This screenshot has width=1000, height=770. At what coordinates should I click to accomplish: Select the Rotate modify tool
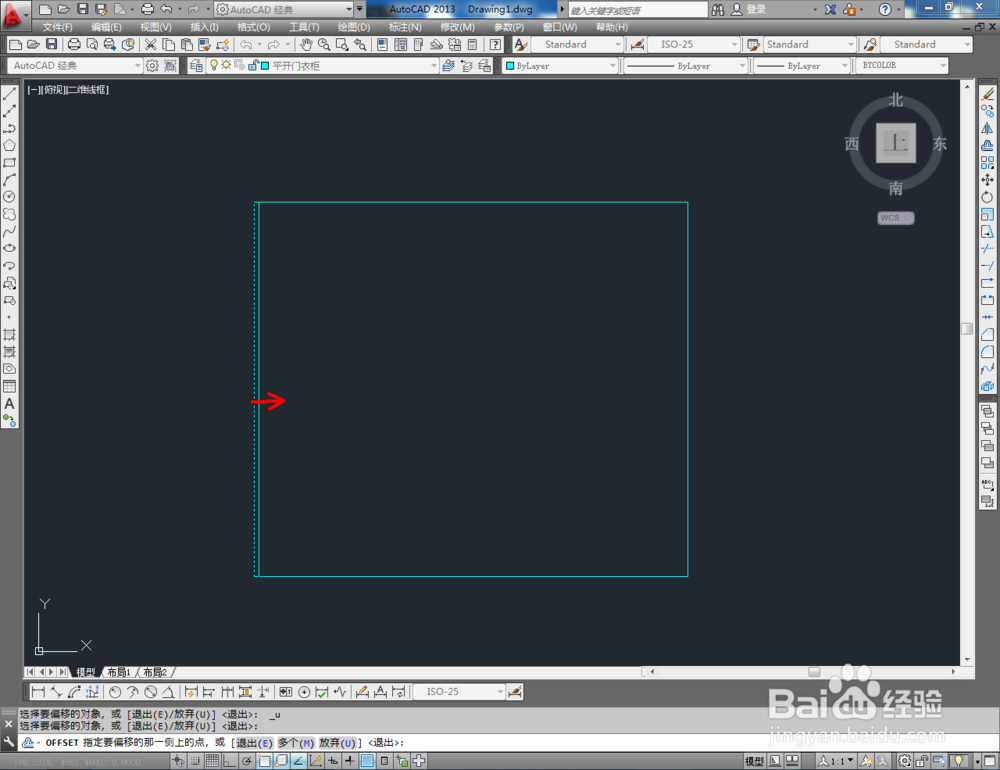click(987, 197)
